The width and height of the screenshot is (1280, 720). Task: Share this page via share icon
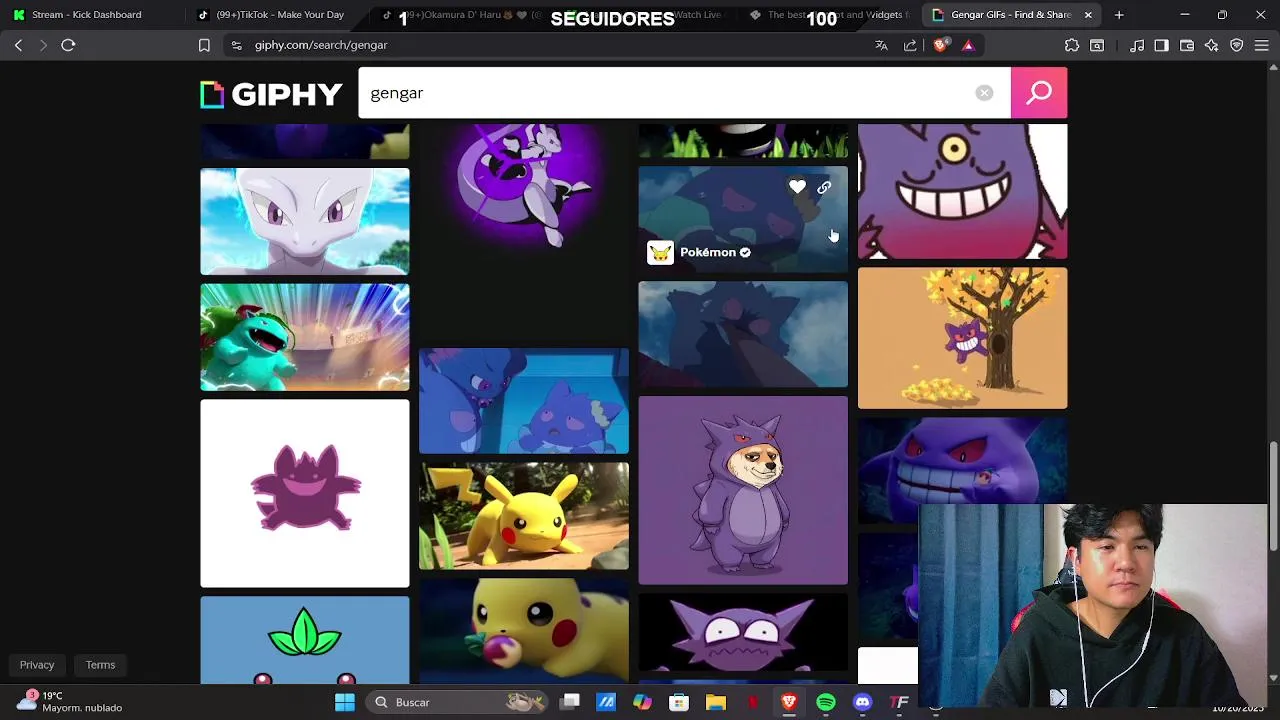[910, 45]
